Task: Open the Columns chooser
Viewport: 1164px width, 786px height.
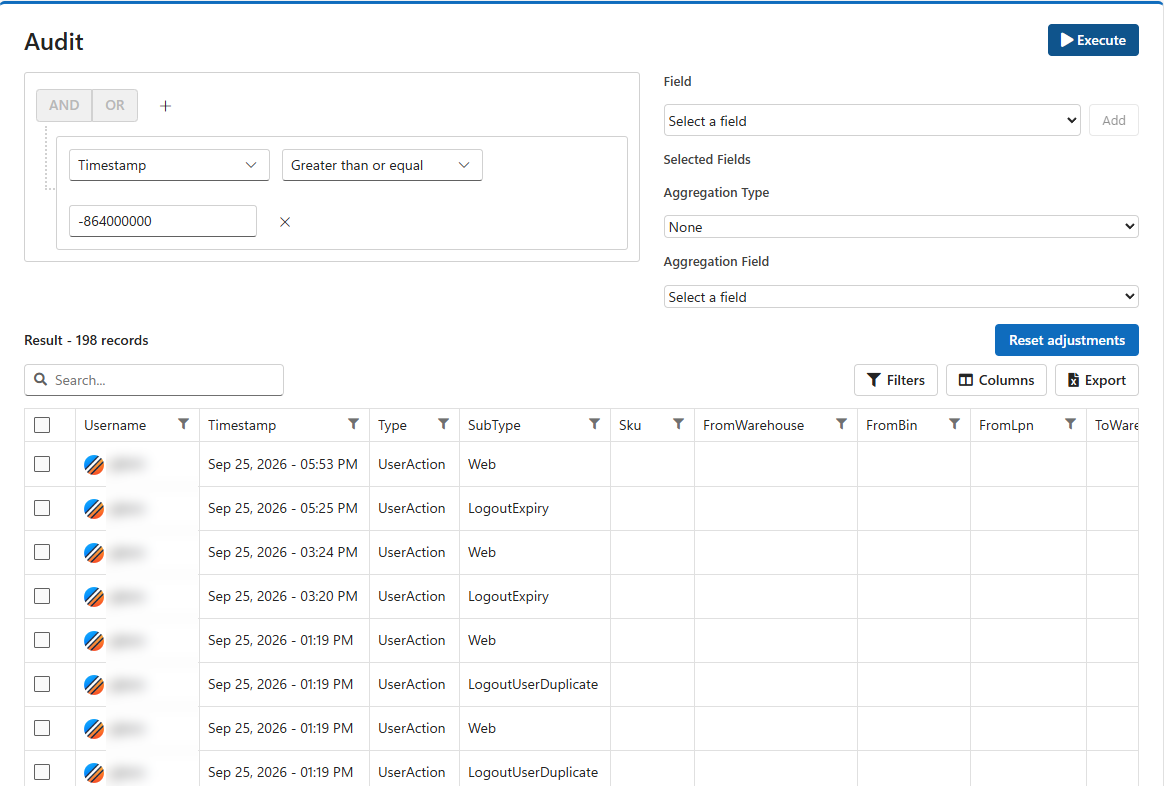Action: 996,380
